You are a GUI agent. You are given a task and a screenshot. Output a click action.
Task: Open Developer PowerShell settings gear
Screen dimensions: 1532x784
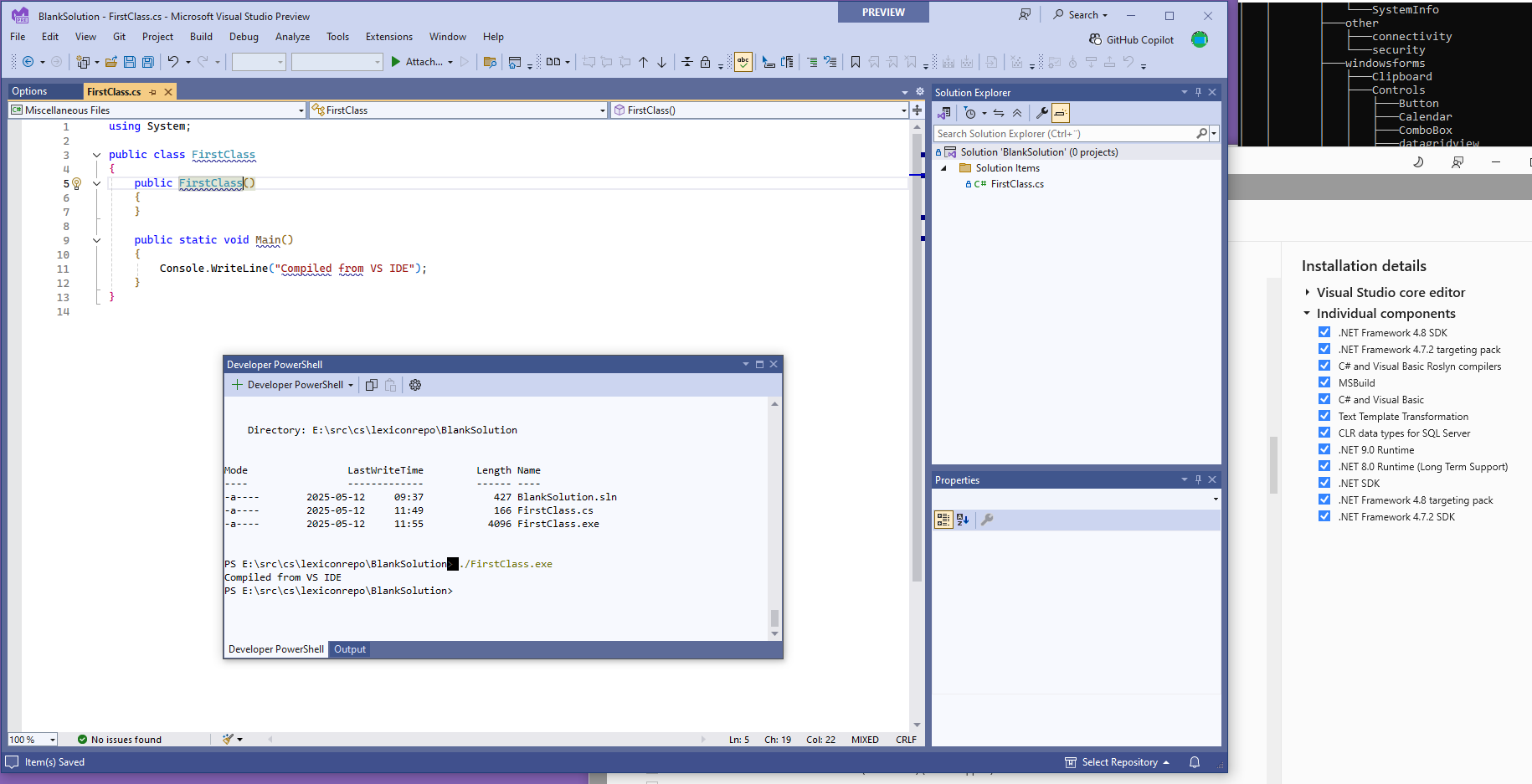pos(415,385)
